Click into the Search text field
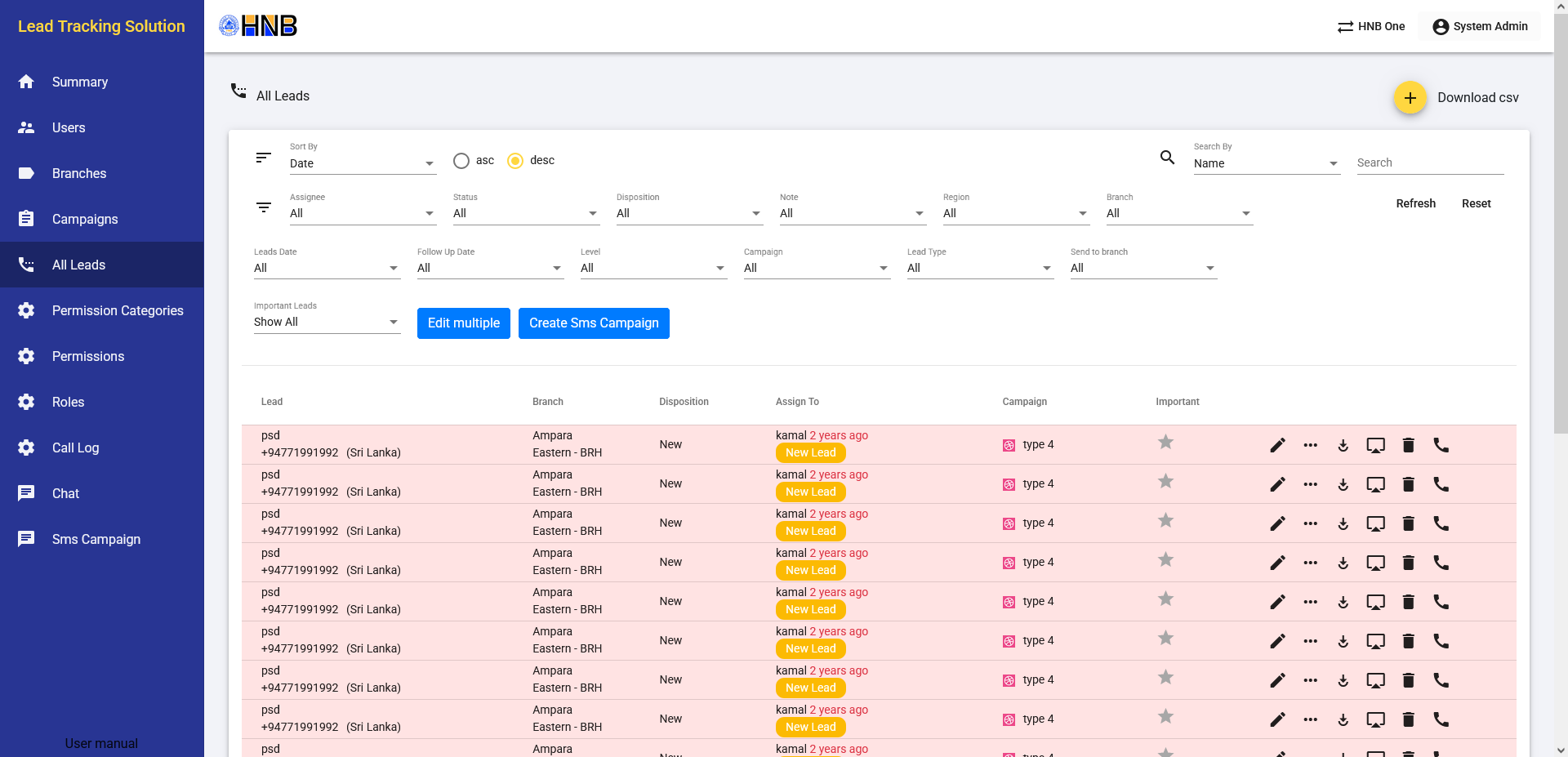The height and width of the screenshot is (757, 1568). tap(1429, 163)
